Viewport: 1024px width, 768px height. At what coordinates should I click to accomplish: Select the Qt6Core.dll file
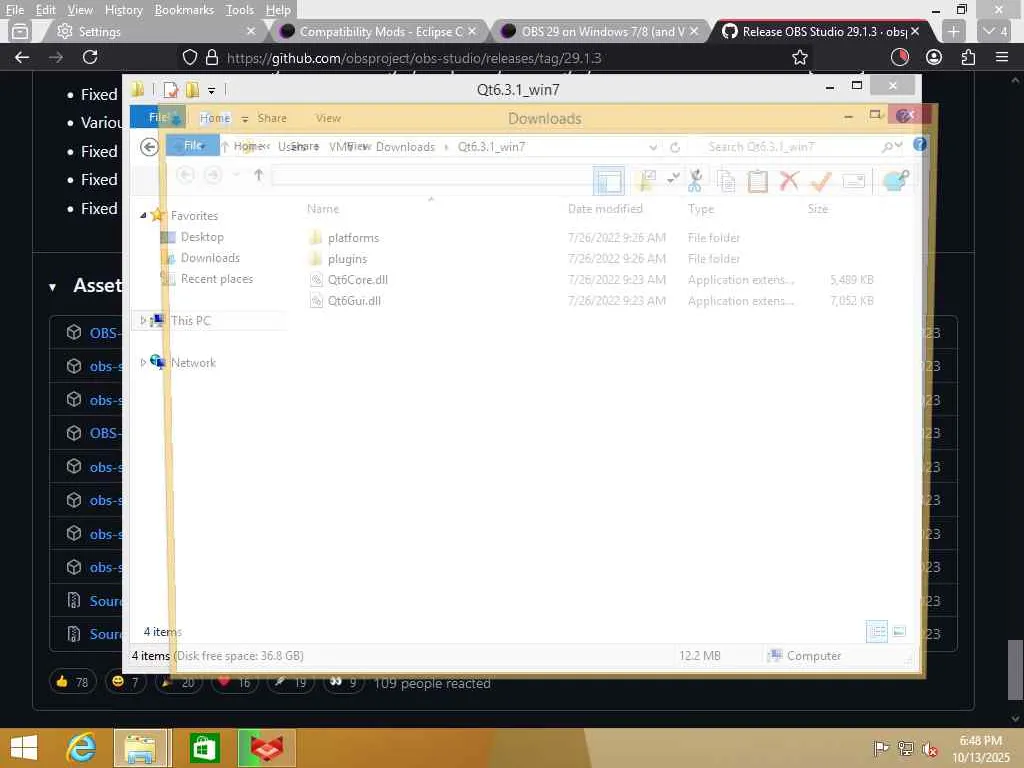358,280
